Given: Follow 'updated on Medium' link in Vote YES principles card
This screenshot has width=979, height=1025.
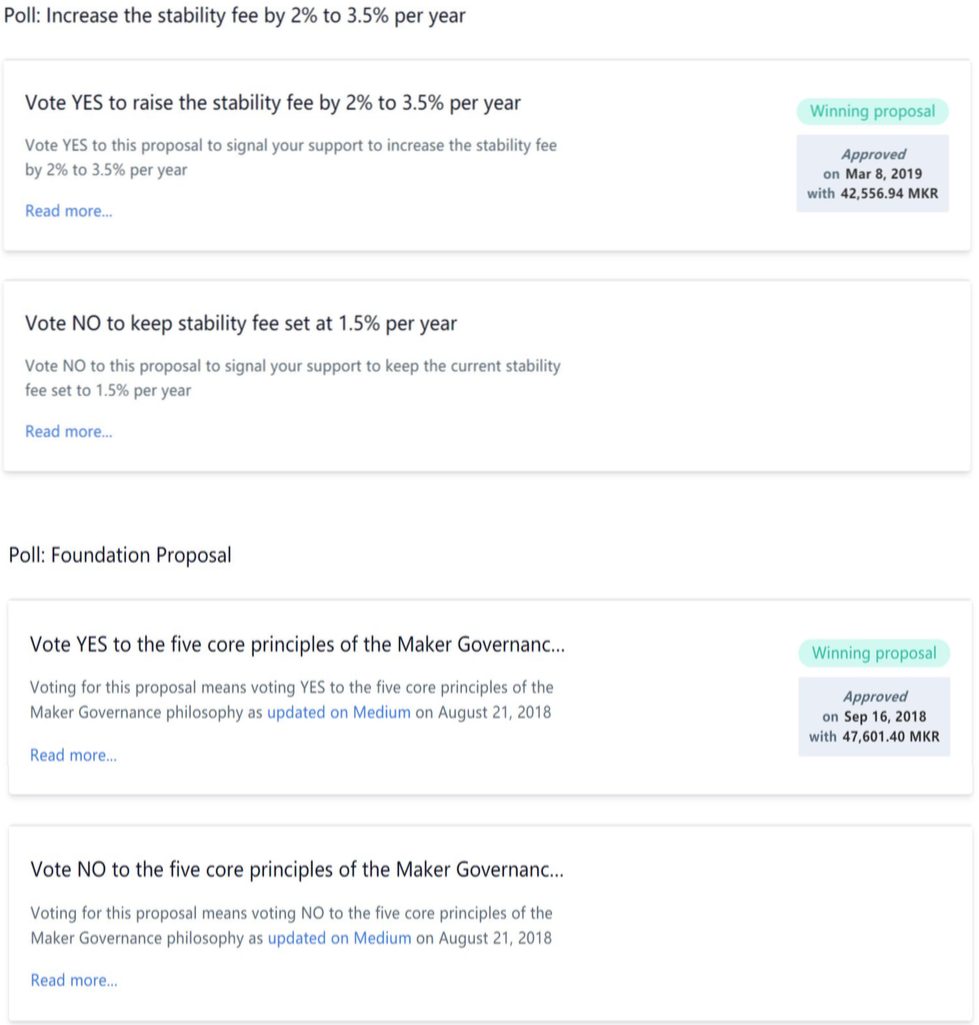Looking at the screenshot, I should [339, 713].
